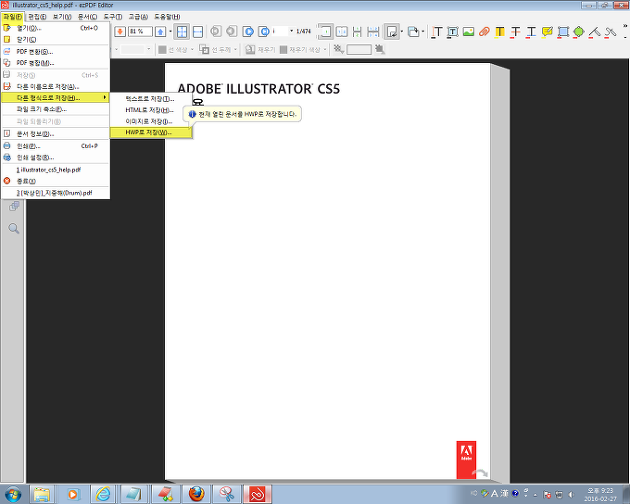630x504 pixels.
Task: Choose reduce file size menu item
Action: [55, 109]
